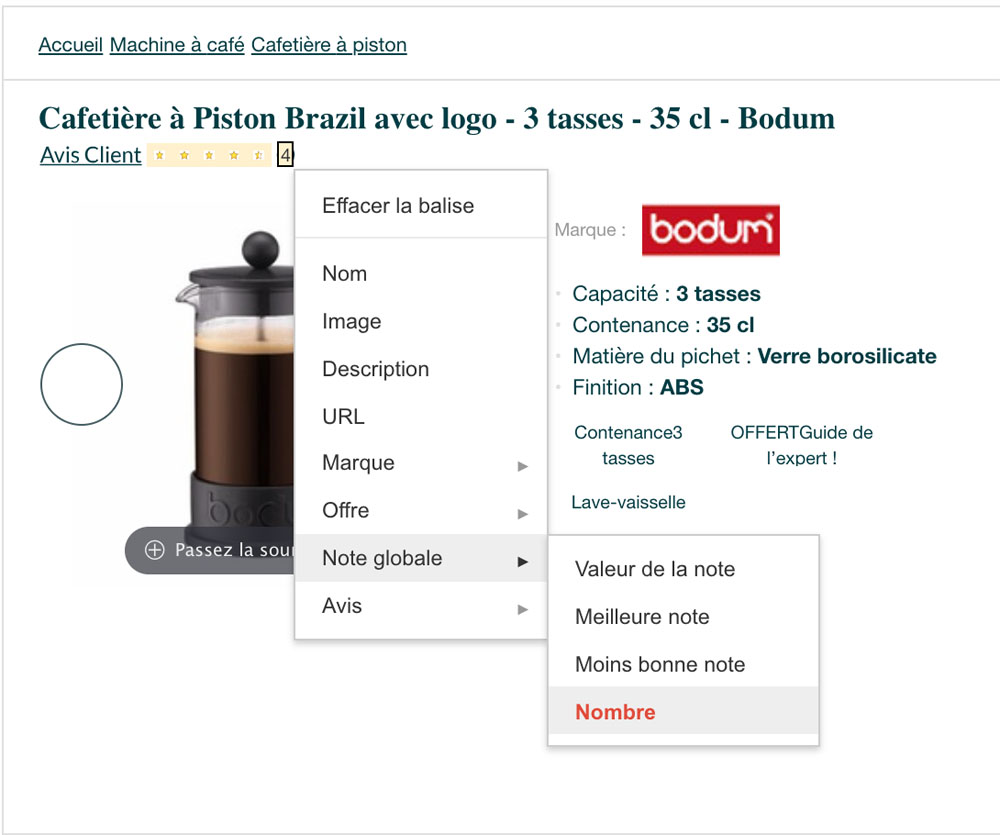
Task: Click the product title heading
Action: (x=437, y=118)
